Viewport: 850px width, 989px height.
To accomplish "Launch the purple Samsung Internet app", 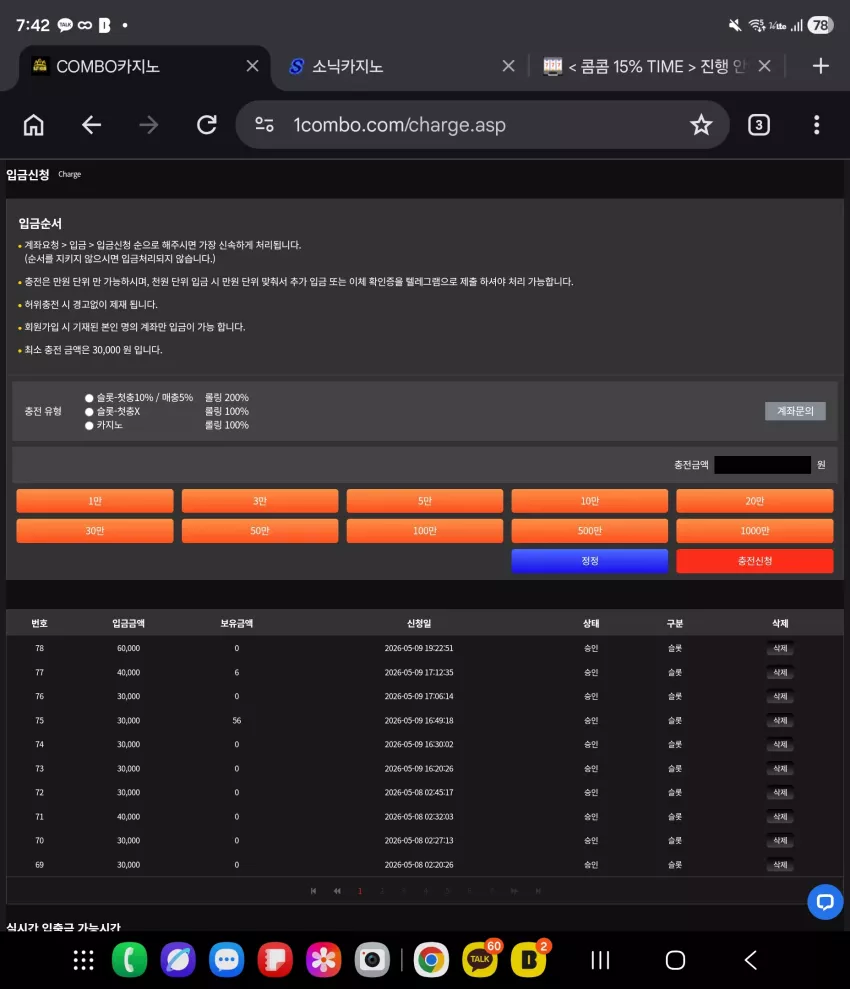I will tap(178, 960).
